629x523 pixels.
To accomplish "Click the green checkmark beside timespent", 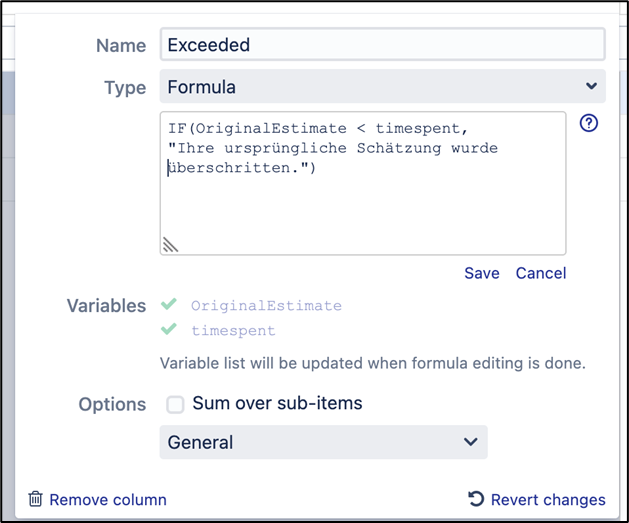I will [169, 329].
